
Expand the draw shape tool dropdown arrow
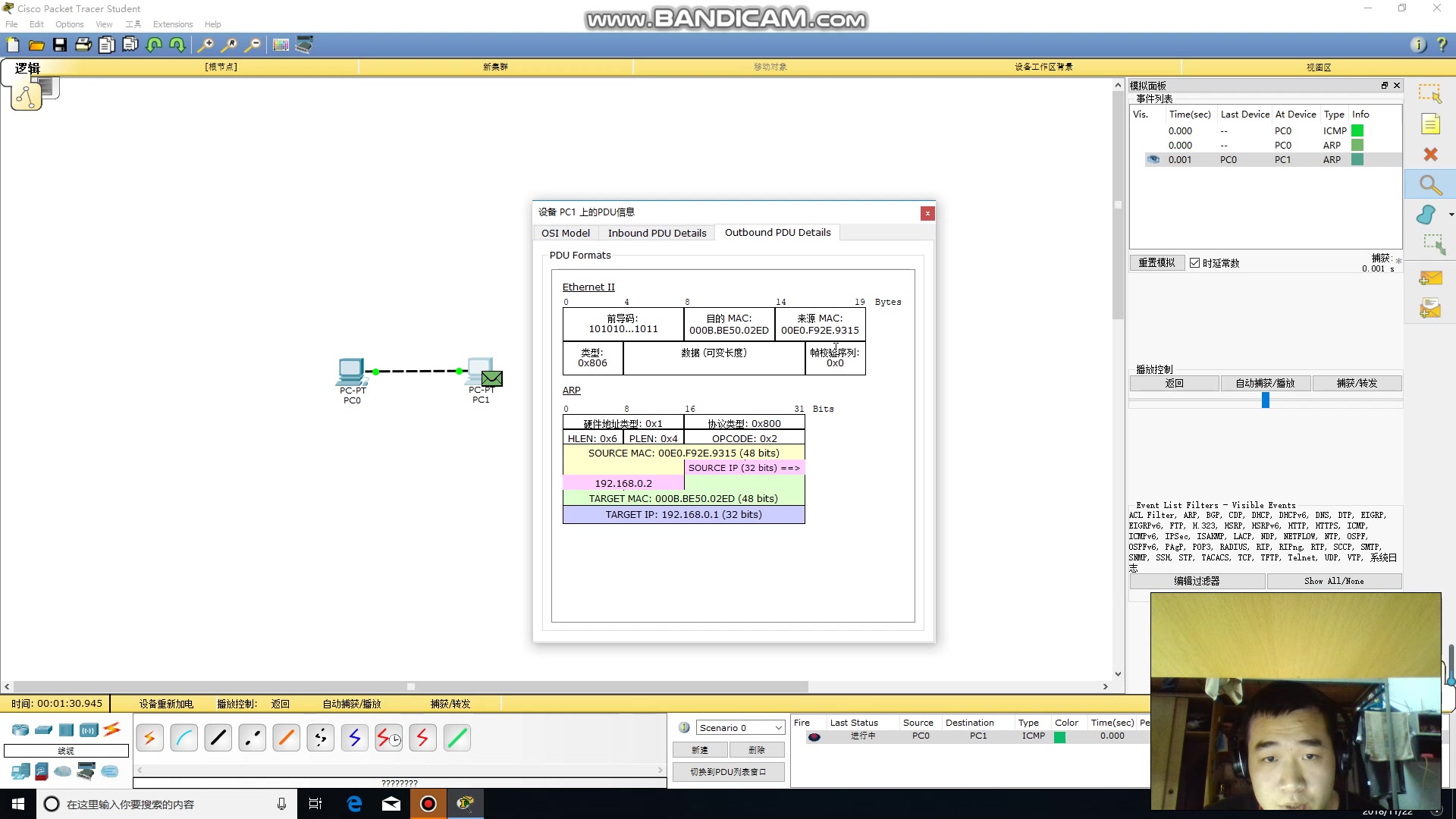pos(1451,215)
